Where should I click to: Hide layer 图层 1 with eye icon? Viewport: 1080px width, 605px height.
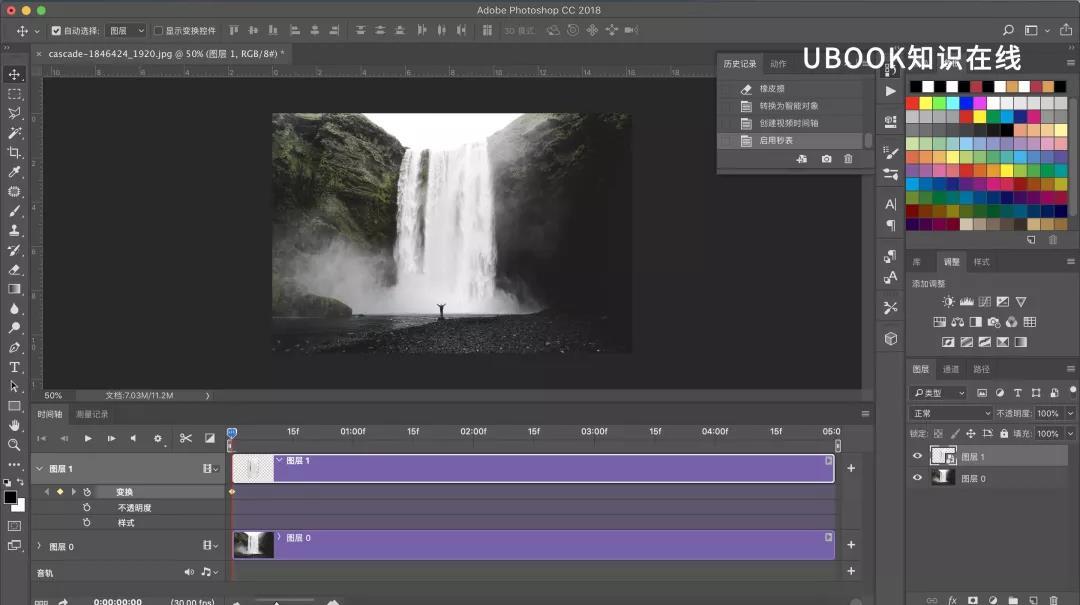tap(917, 455)
